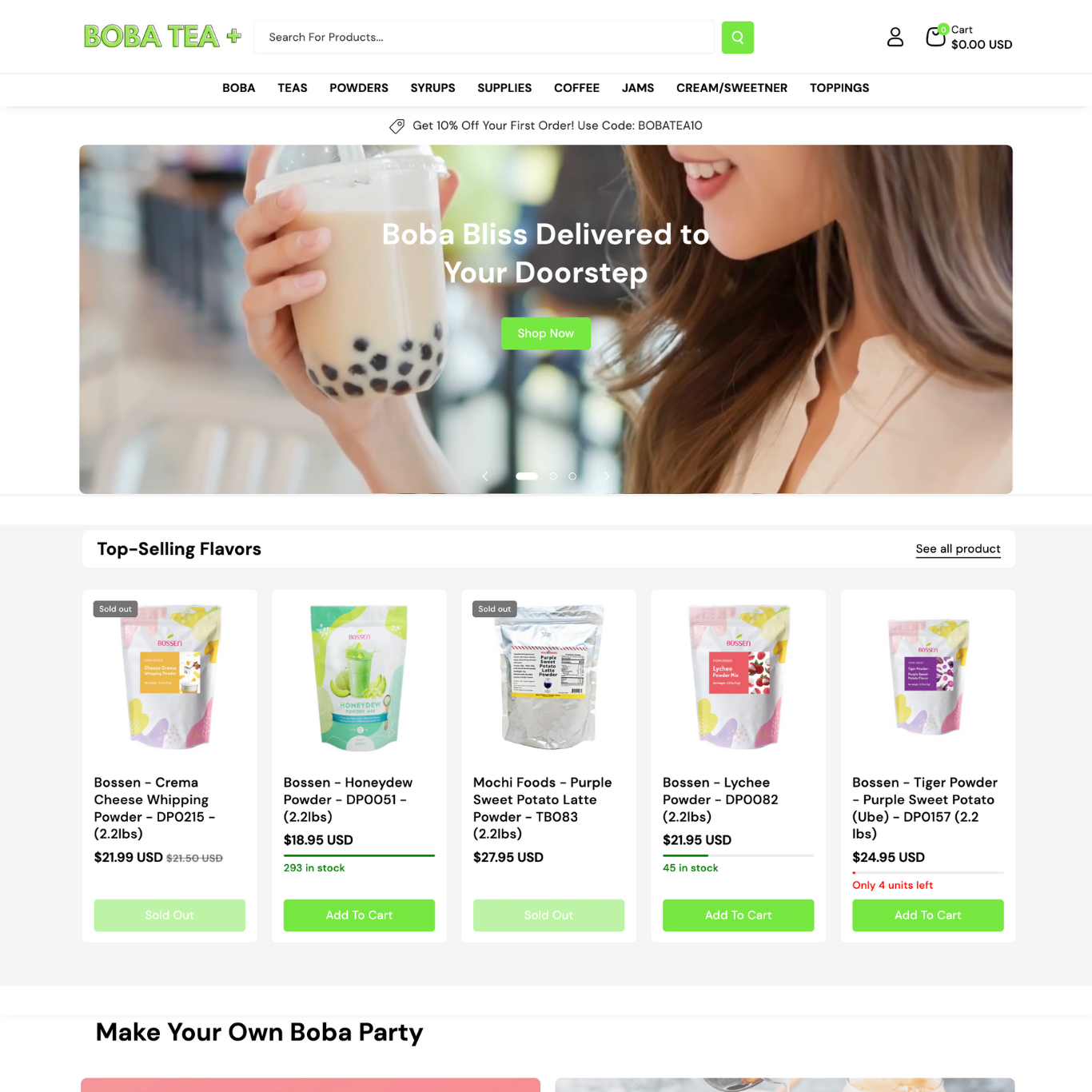Go to previous banner slide arrow
Image resolution: width=1092 pixels, height=1092 pixels.
tap(485, 476)
